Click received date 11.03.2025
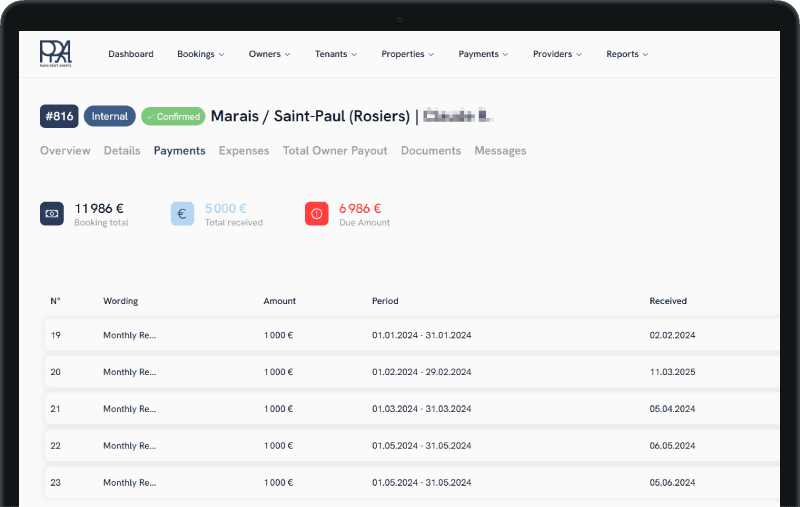Image resolution: width=800 pixels, height=507 pixels. (672, 372)
